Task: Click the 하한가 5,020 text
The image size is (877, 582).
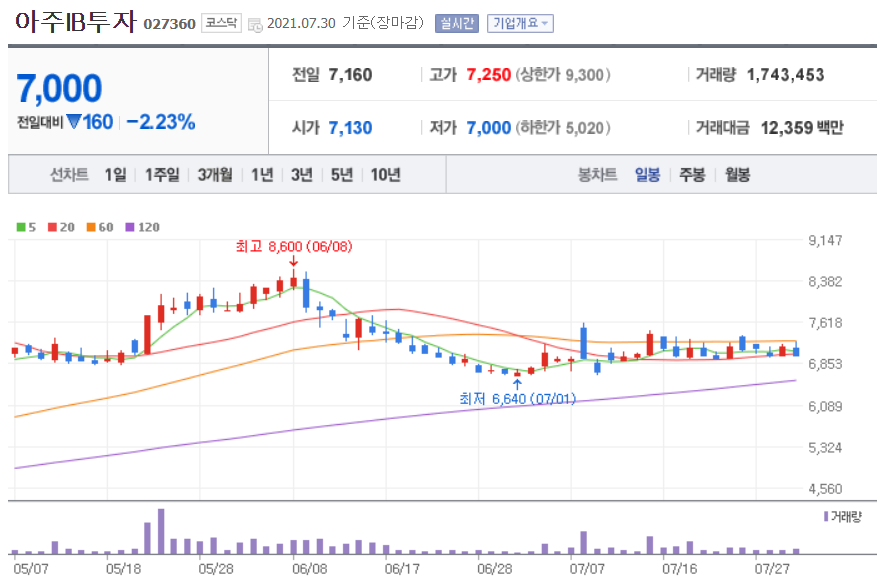Action: point(563,127)
